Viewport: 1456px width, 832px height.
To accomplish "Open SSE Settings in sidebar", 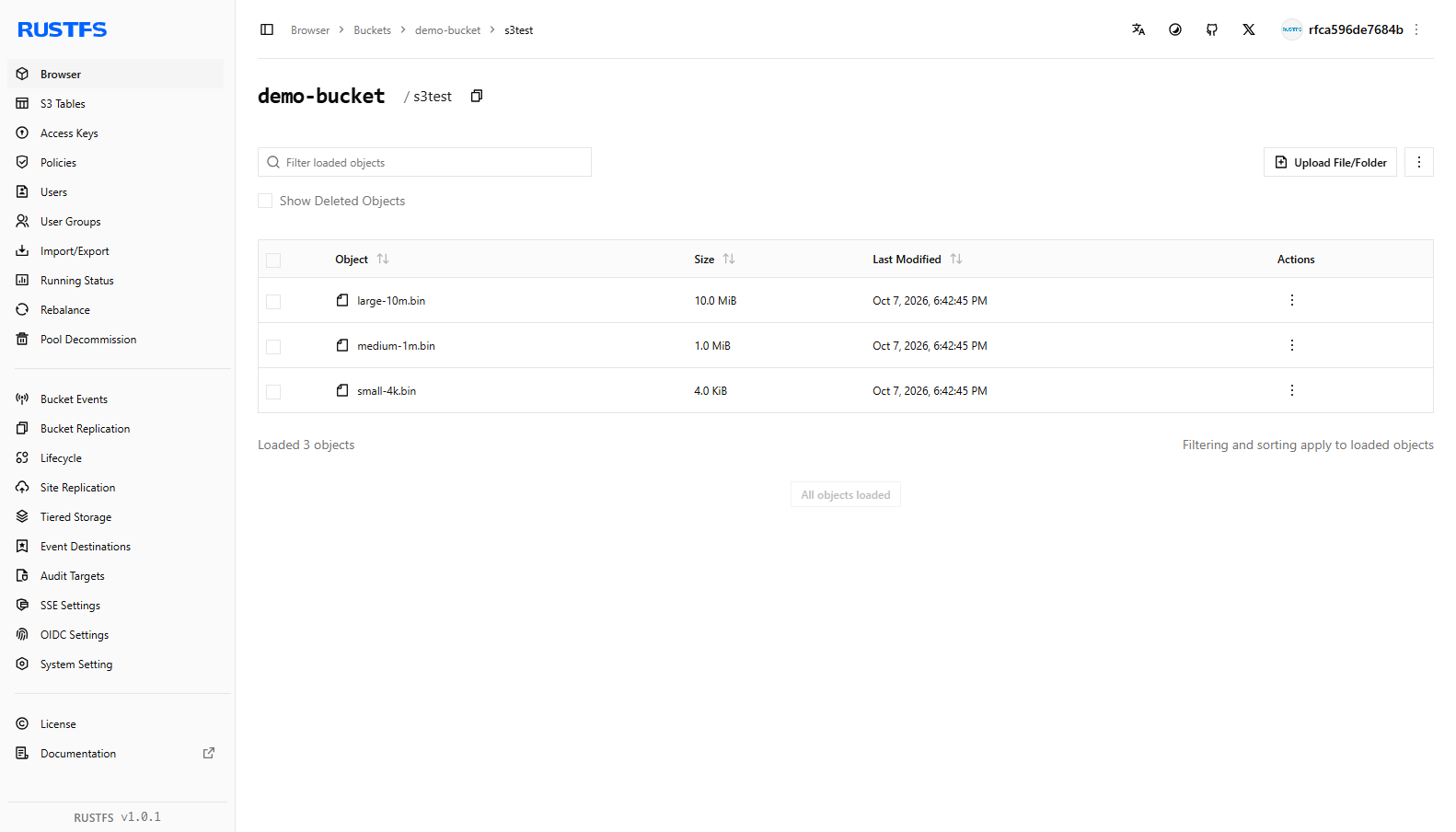I will 115,605.
